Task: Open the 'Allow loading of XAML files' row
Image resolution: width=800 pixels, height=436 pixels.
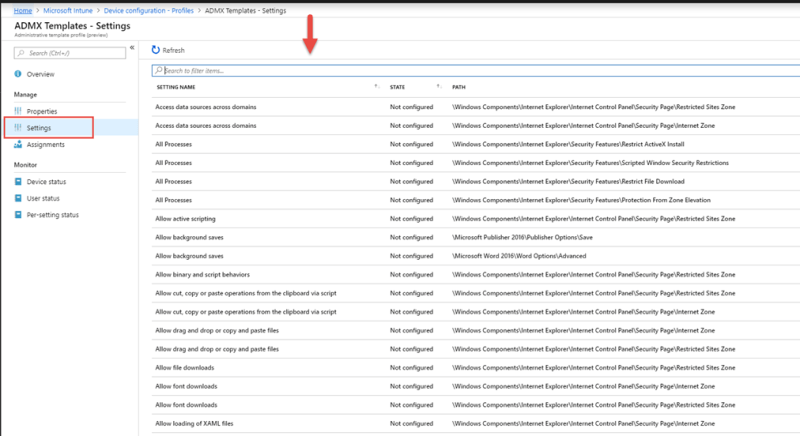Action: point(193,425)
